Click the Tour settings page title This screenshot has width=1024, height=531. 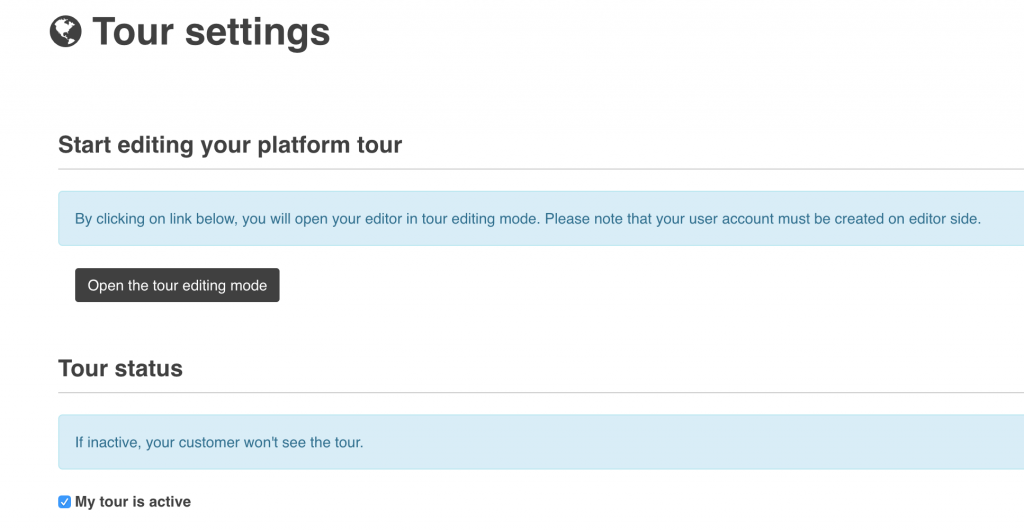pyautogui.click(x=210, y=32)
